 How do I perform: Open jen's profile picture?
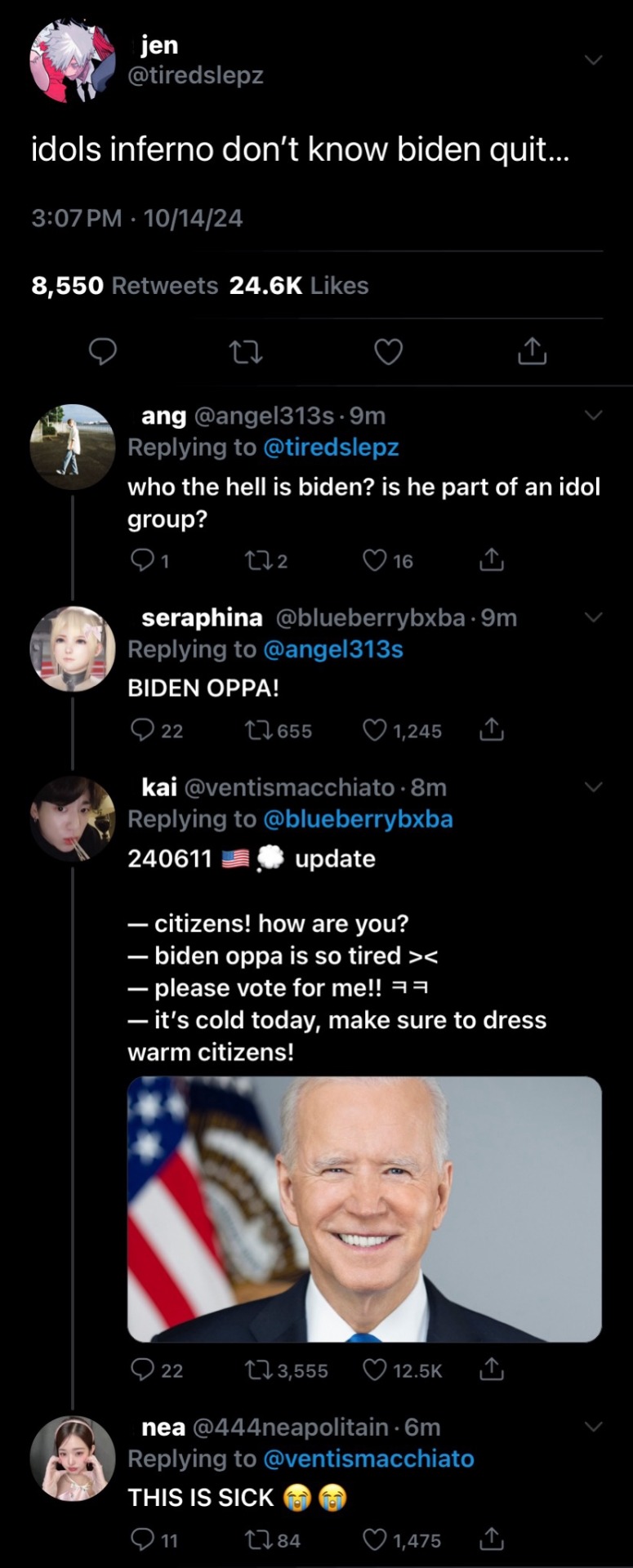[73, 61]
